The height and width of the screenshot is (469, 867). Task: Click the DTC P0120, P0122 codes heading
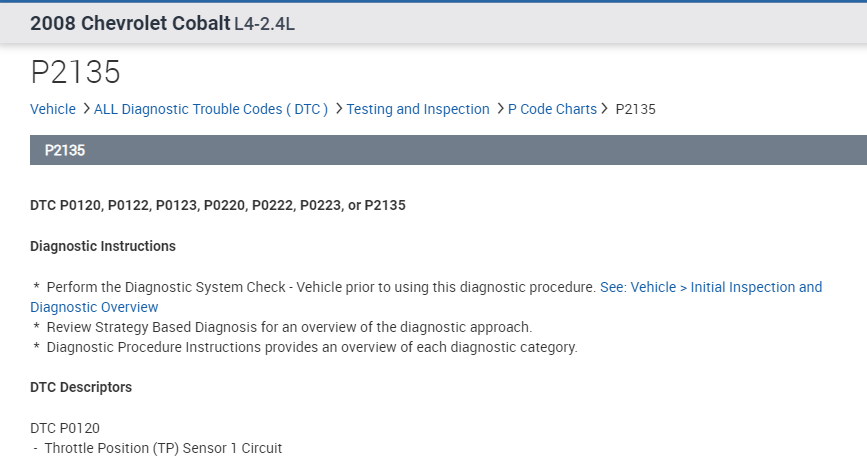218,205
